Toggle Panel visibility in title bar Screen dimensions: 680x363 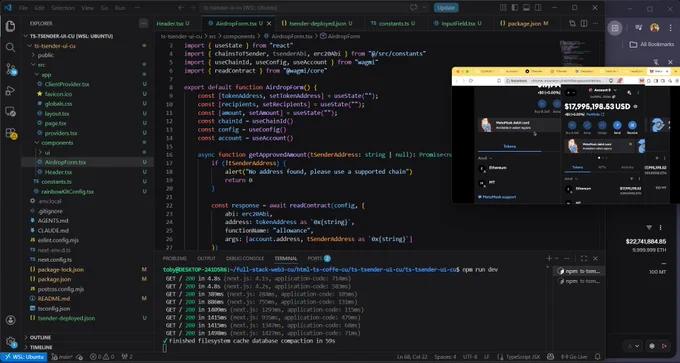(526, 8)
